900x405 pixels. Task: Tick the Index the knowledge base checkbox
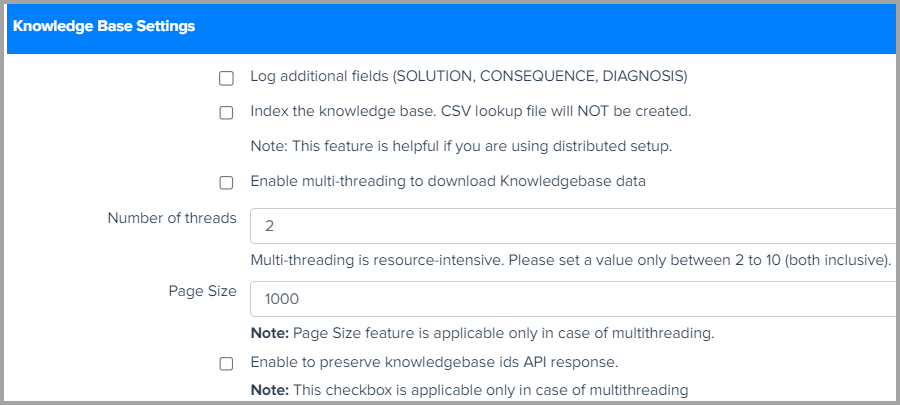tap(227, 112)
